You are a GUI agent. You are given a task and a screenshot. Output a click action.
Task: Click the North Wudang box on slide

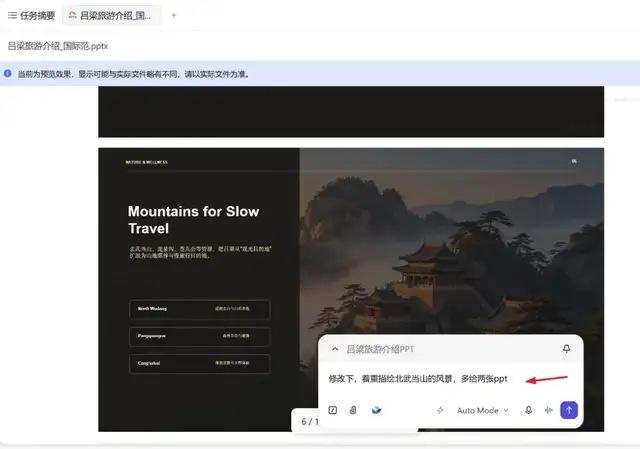point(200,309)
